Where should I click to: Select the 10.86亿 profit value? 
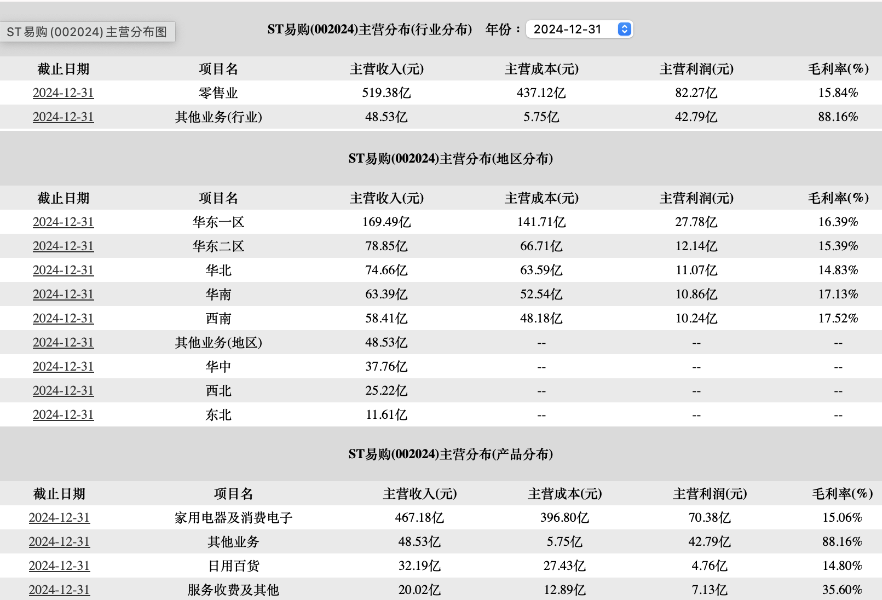click(696, 295)
